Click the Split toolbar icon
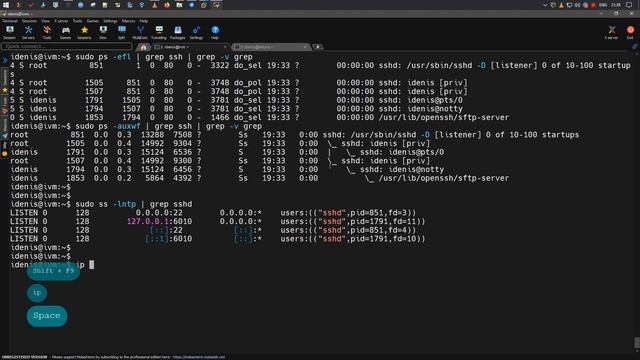The image size is (640, 360). 122,32
